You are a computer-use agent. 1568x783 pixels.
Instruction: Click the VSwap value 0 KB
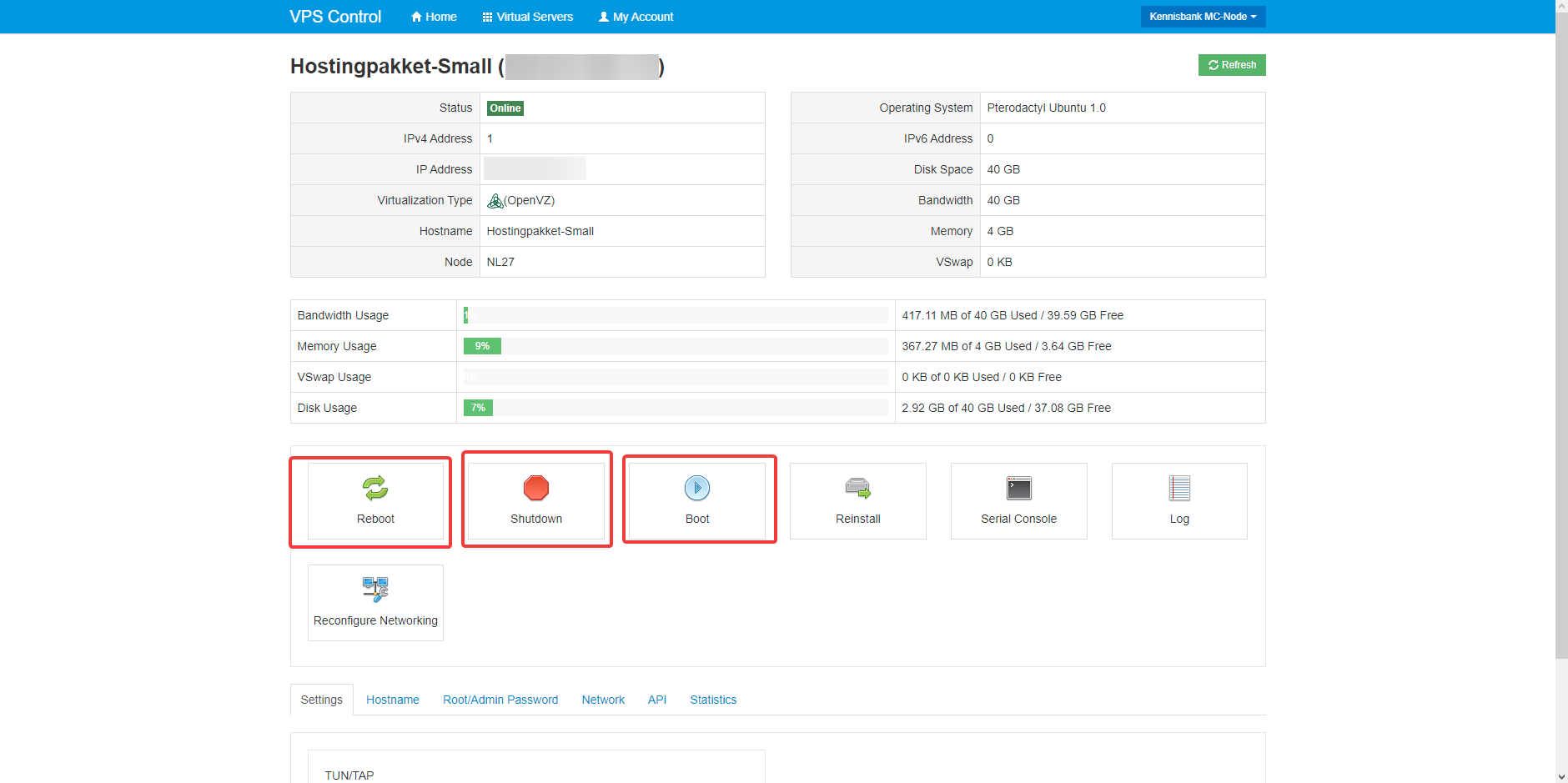click(999, 262)
